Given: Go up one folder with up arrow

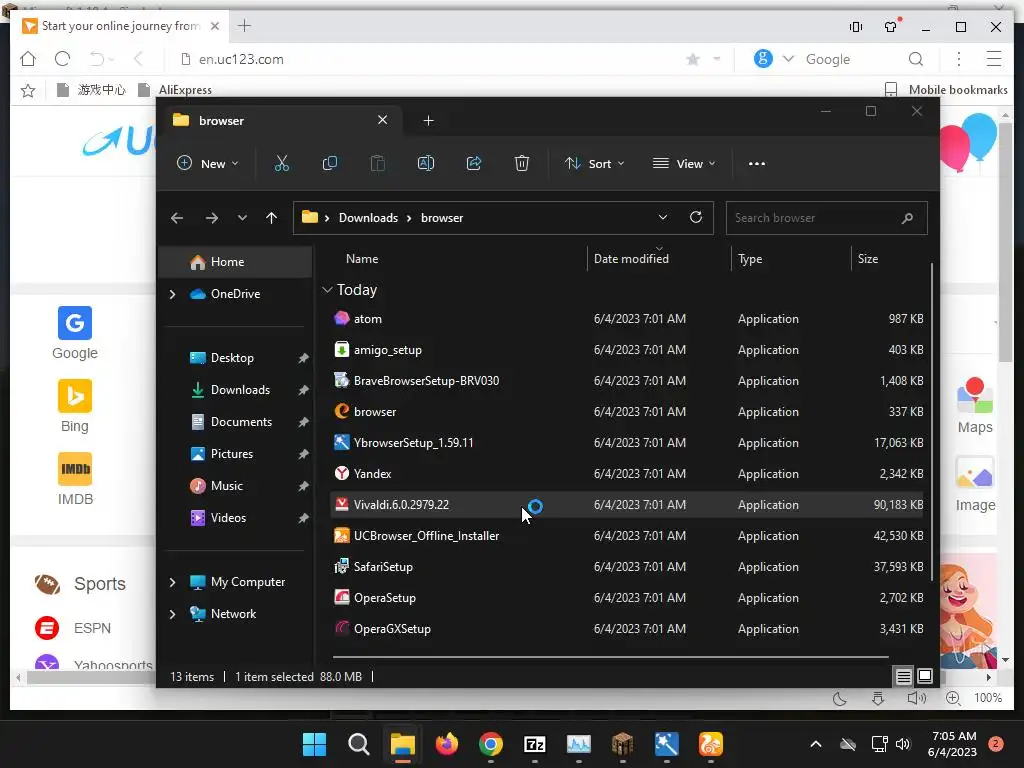Looking at the screenshot, I should pyautogui.click(x=272, y=217).
